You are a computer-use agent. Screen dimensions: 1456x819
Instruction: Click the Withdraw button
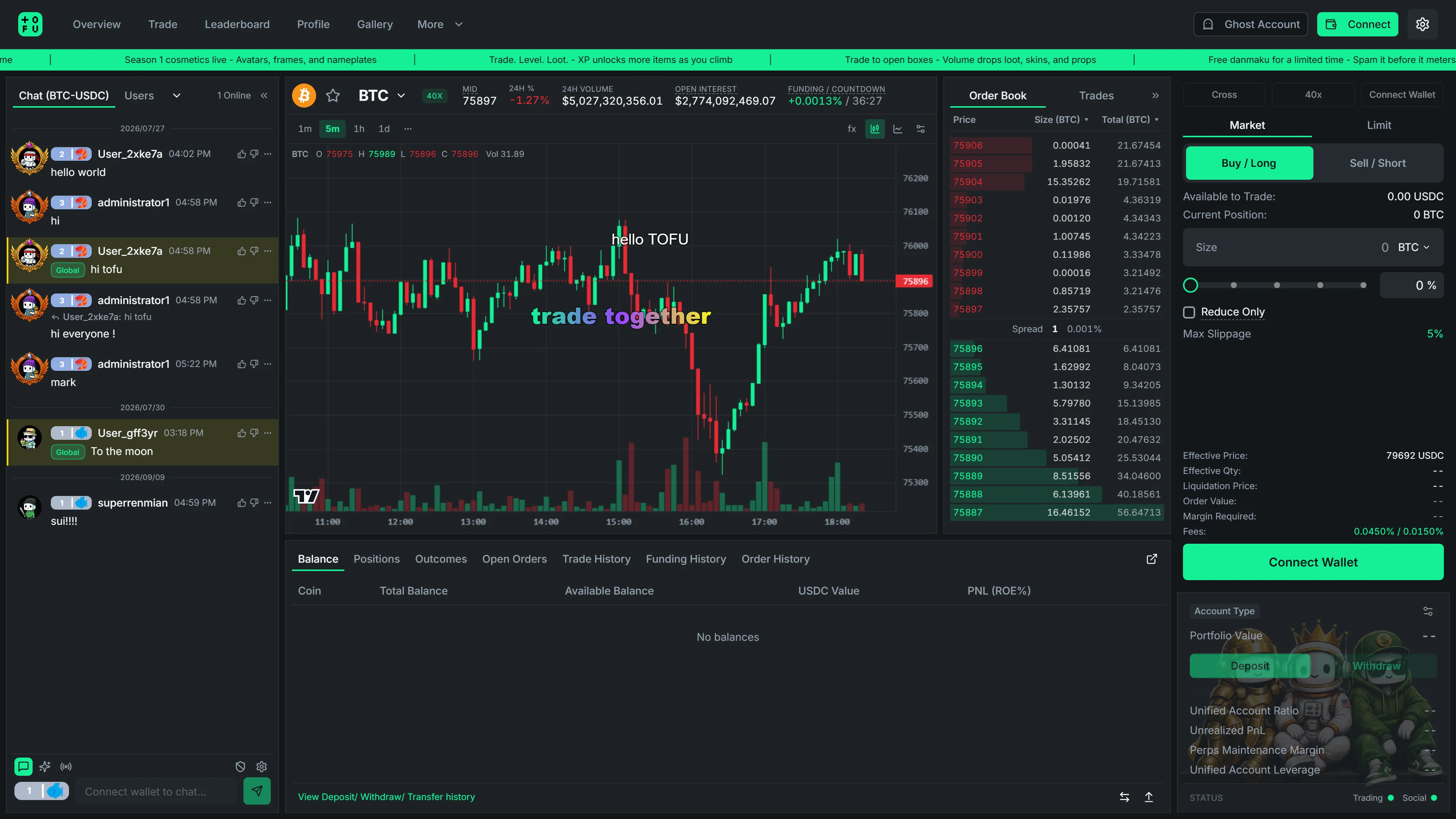click(x=1376, y=666)
